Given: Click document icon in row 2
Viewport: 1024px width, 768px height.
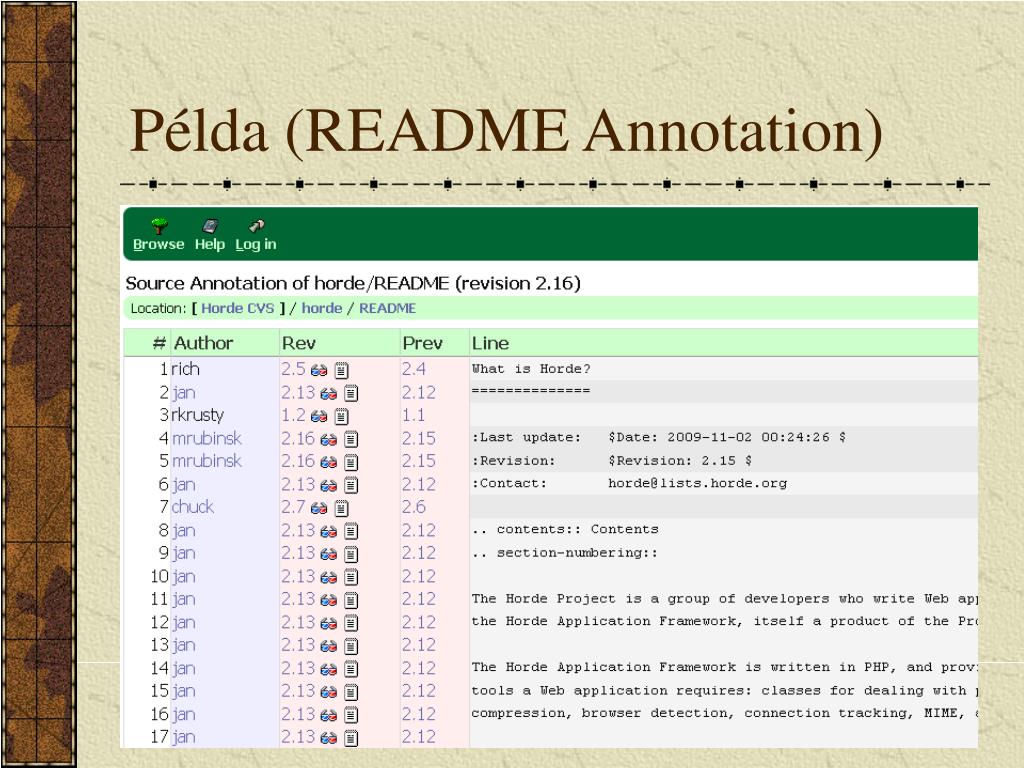Looking at the screenshot, I should point(351,393).
